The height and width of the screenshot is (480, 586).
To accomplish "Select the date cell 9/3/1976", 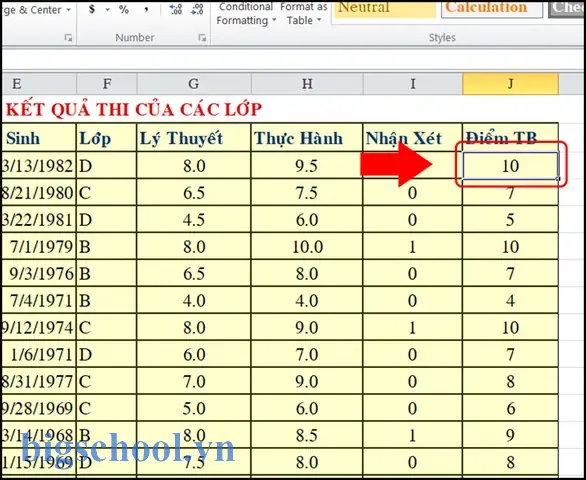I will 39,273.
